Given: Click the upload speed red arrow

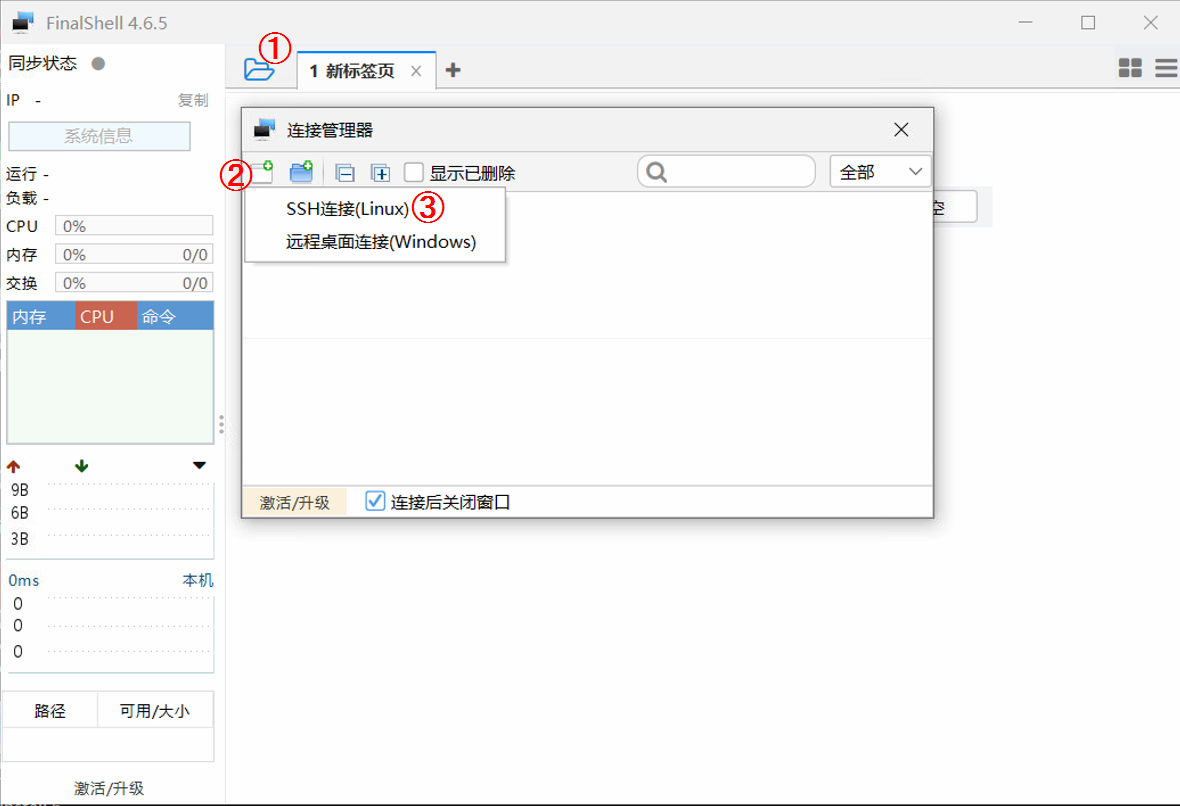Looking at the screenshot, I should coord(14,467).
